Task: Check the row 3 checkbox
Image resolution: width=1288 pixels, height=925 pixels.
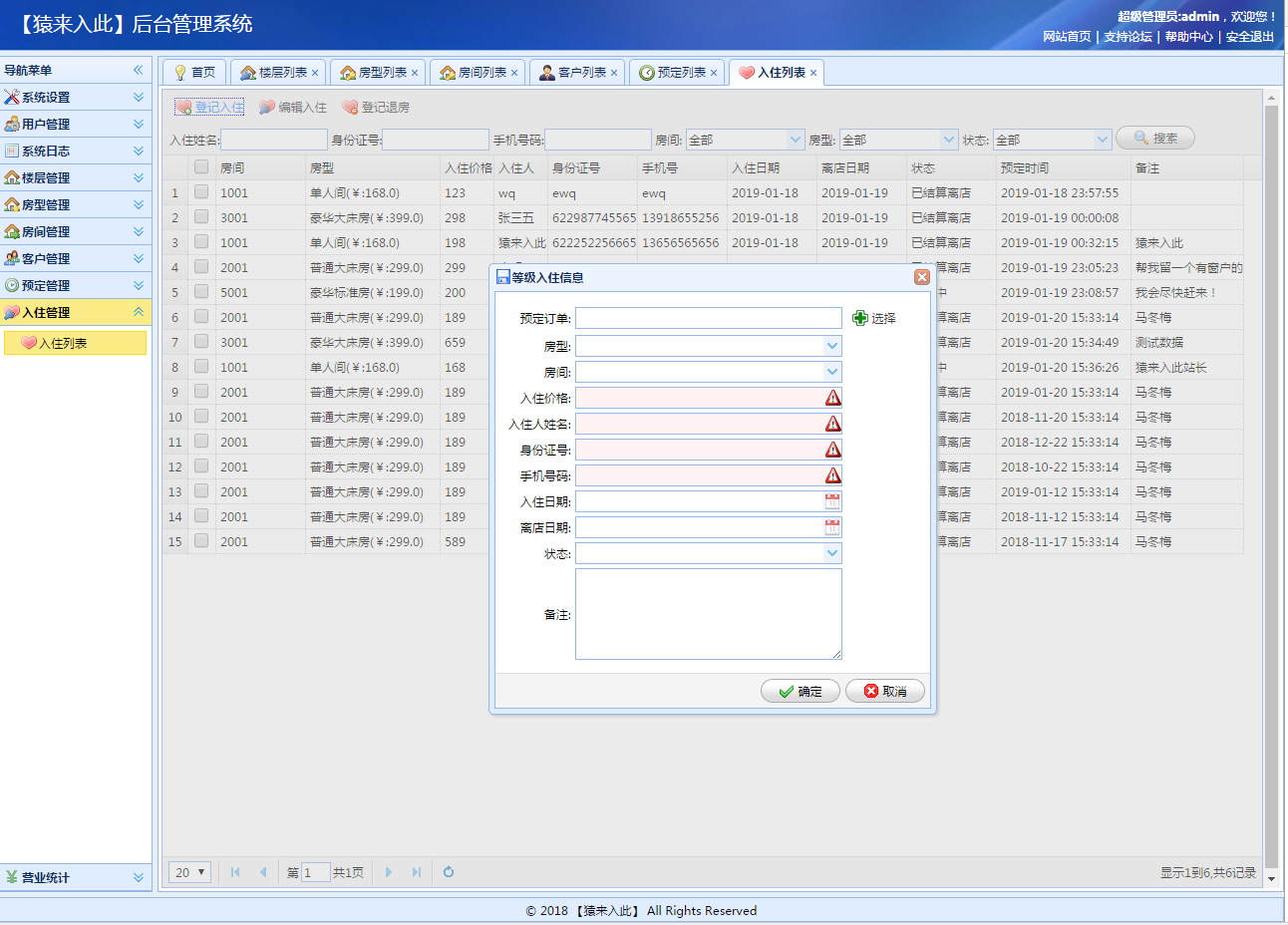Action: [201, 242]
